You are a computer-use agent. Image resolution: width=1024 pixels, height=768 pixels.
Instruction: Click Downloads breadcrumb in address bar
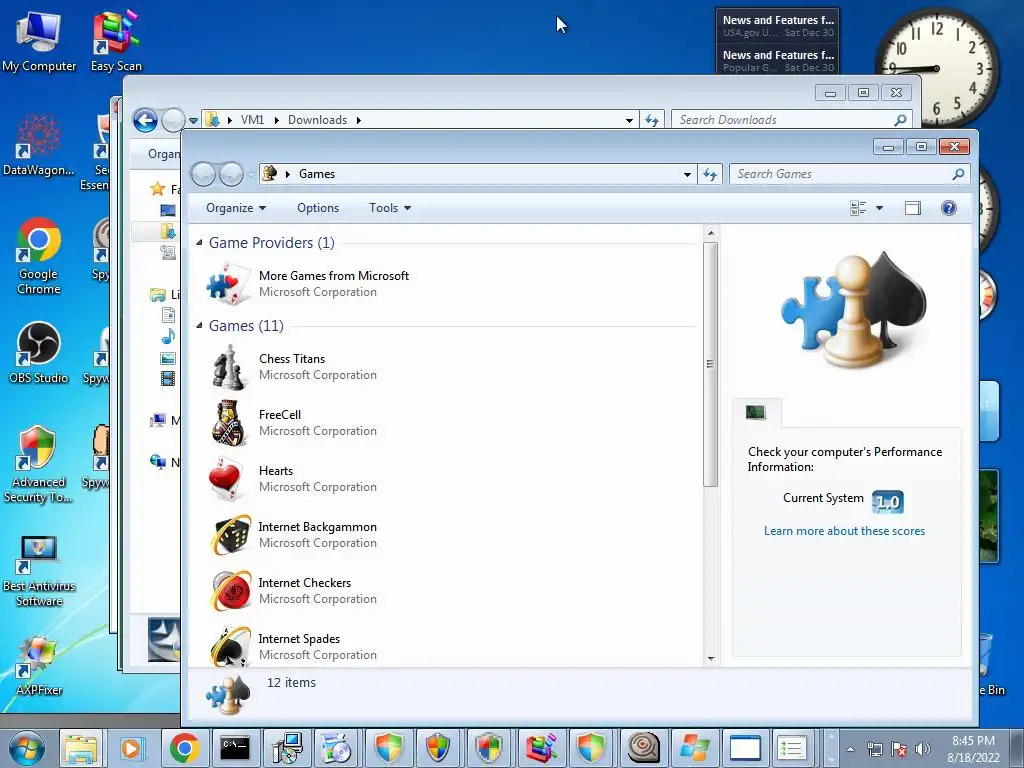[x=317, y=120]
